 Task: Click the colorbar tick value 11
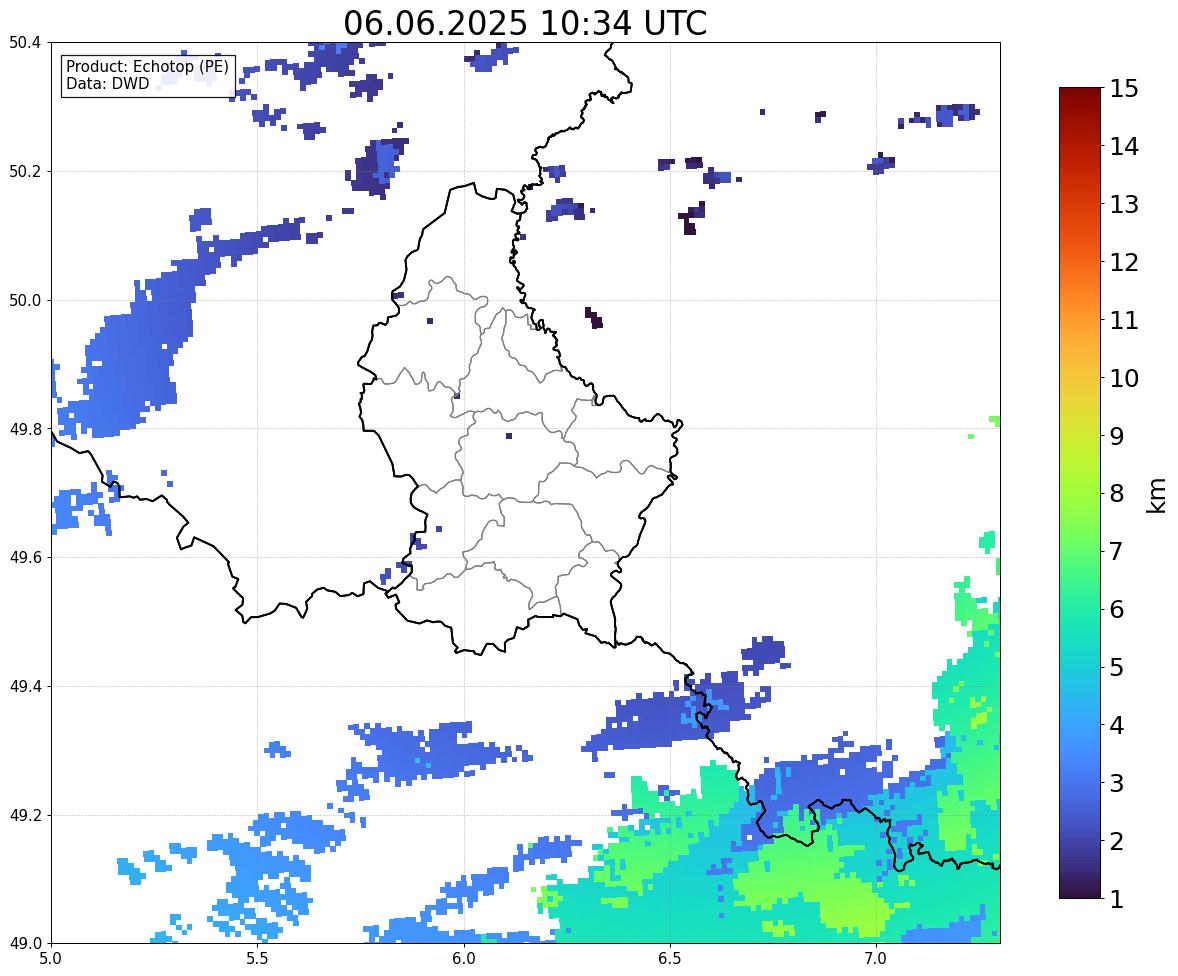(x=1124, y=320)
